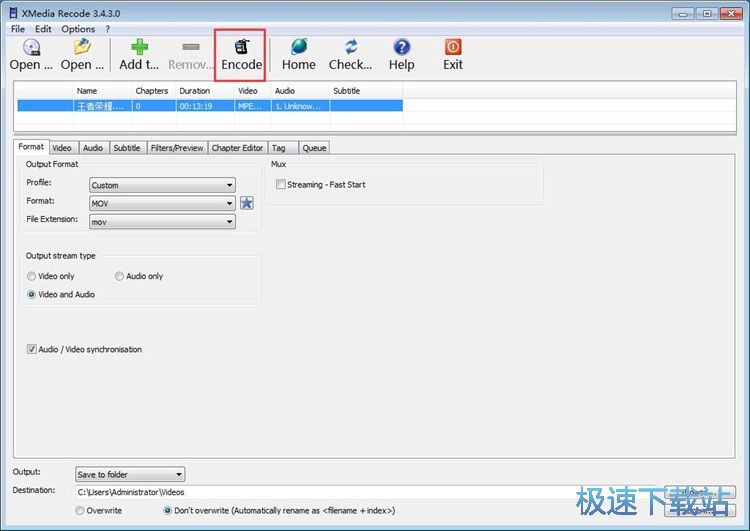The height and width of the screenshot is (531, 750).
Task: Switch to the Filters/Preview tab
Action: tap(176, 148)
